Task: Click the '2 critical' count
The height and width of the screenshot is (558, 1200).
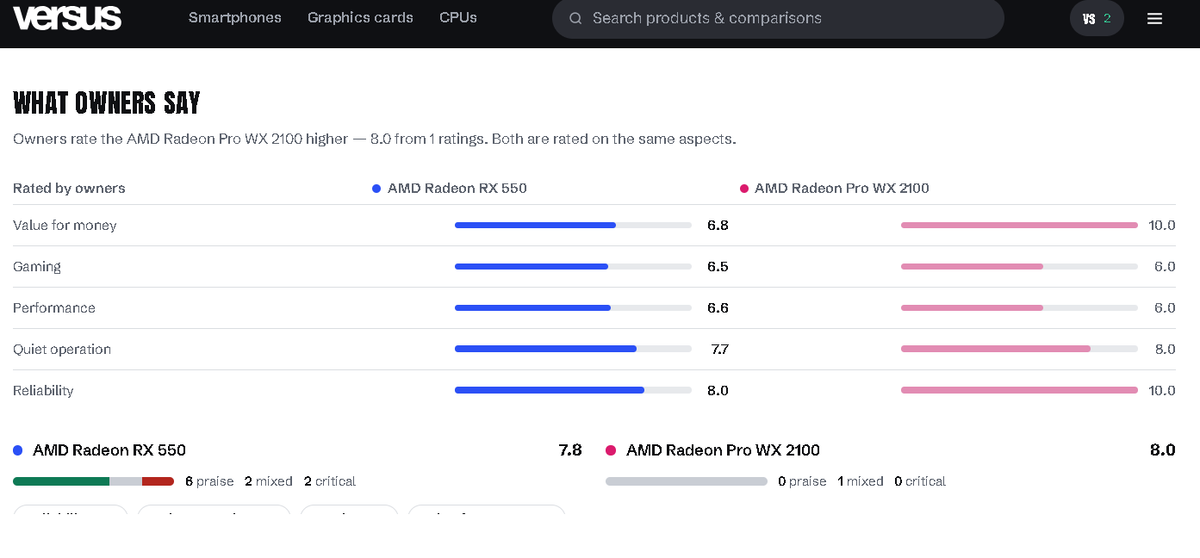Action: 329,481
